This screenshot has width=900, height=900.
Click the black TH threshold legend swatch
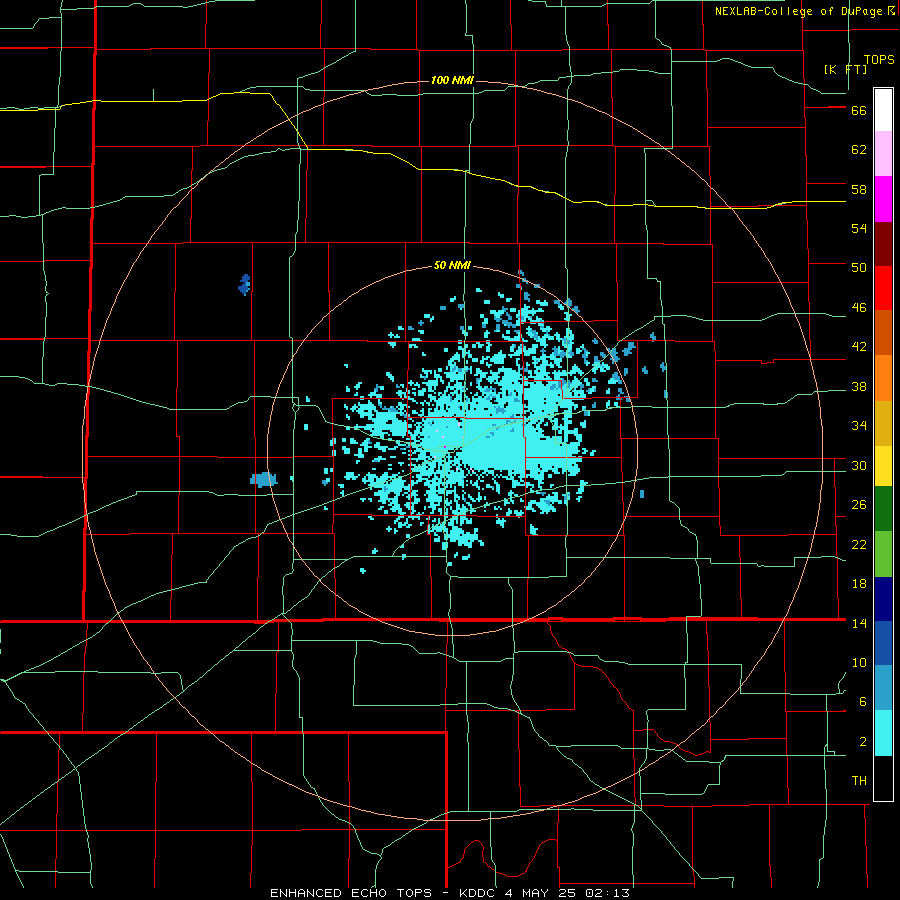[x=883, y=778]
